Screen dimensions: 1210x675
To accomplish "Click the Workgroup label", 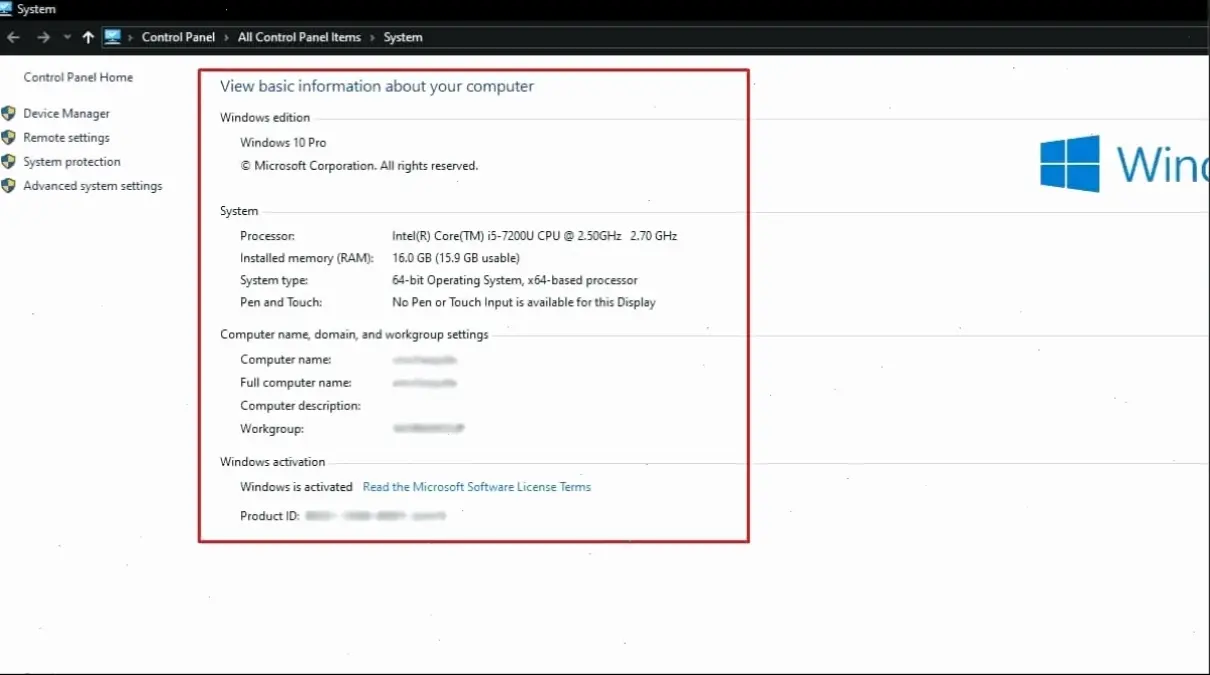I will point(272,429).
